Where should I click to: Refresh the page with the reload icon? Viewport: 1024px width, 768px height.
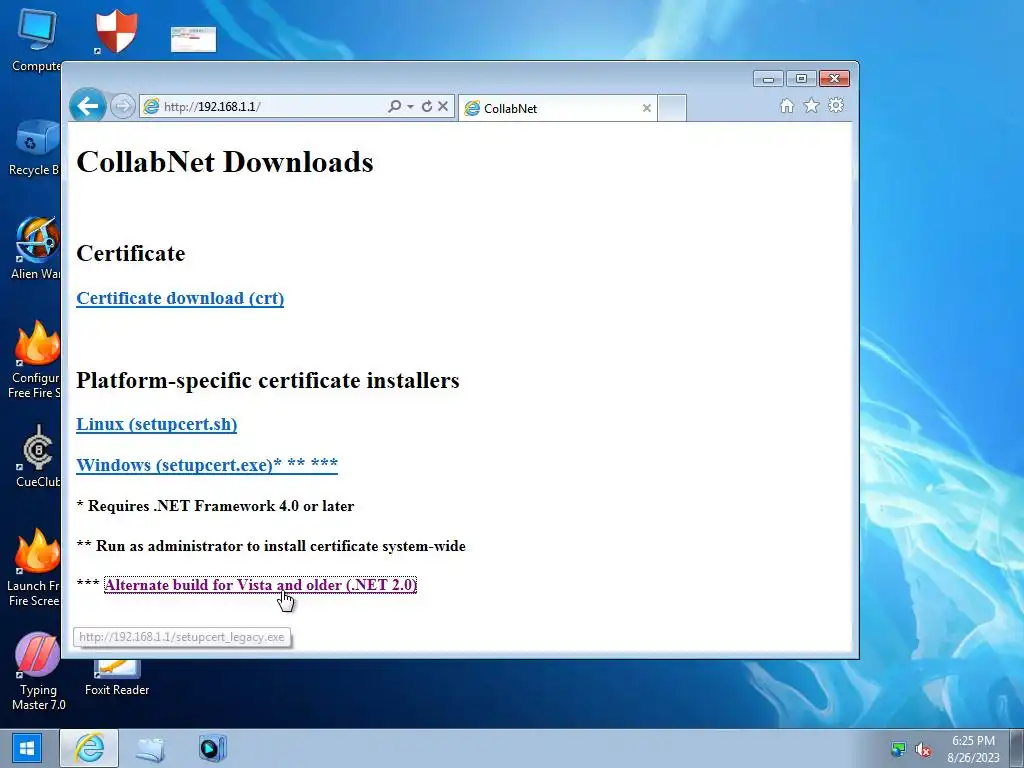426,106
